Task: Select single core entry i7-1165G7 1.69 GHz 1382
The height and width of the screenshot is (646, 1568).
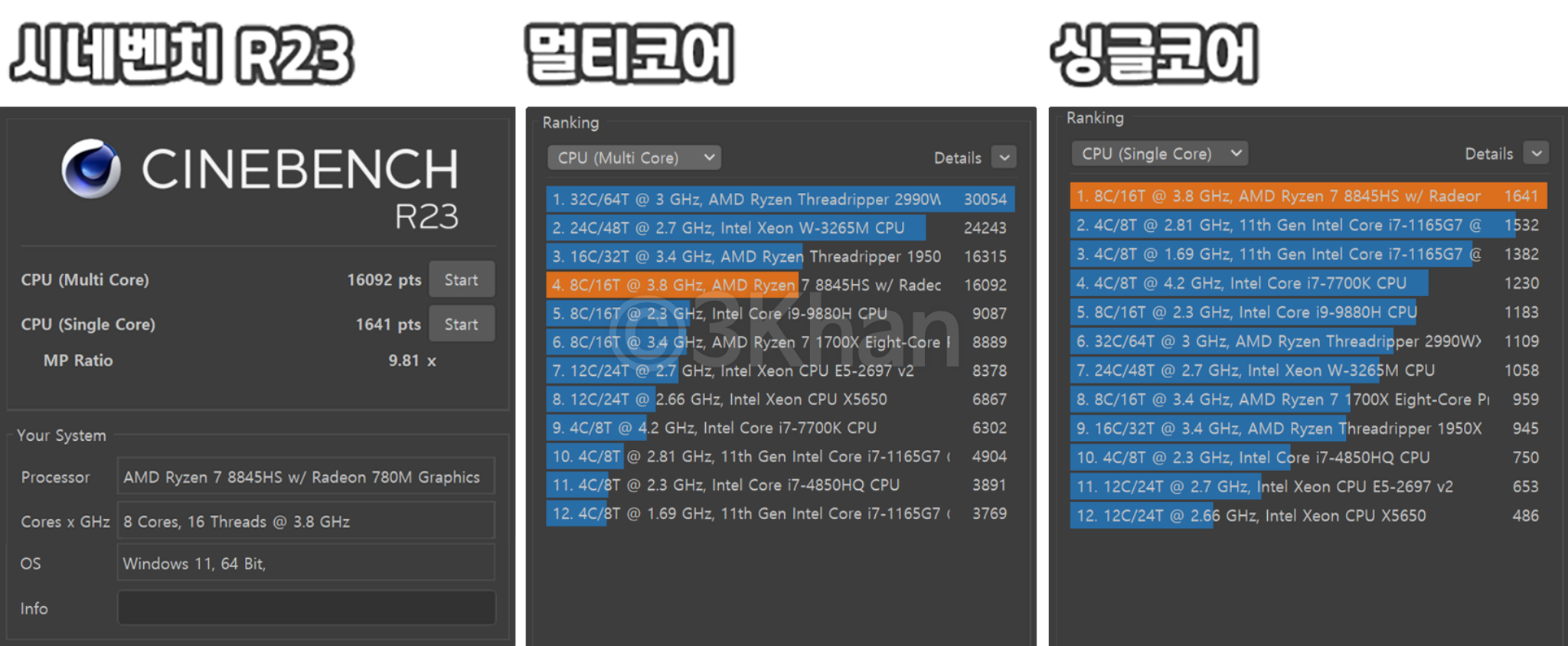Action: pyautogui.click(x=1308, y=254)
